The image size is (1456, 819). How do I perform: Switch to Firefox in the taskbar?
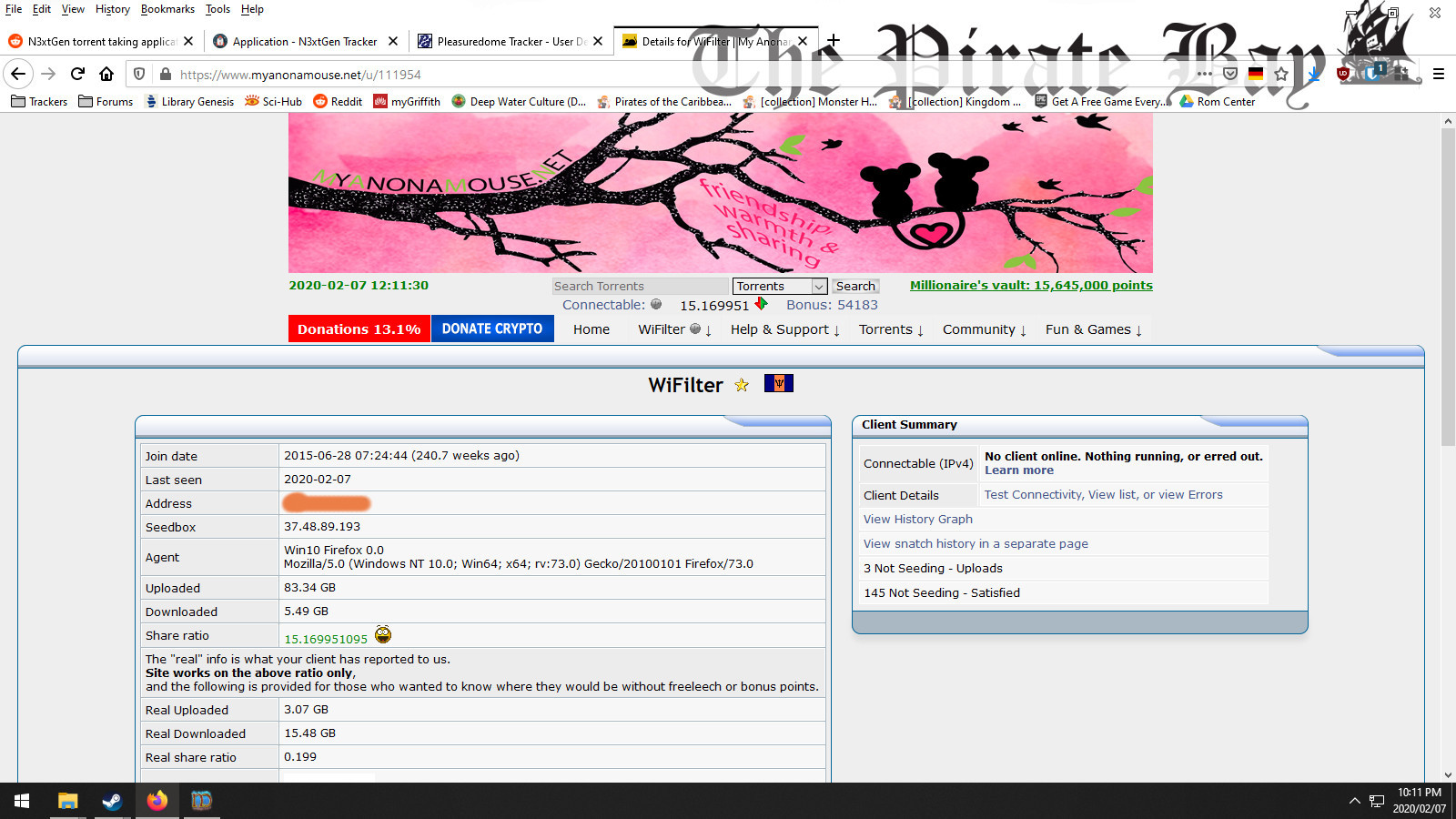pos(157,801)
